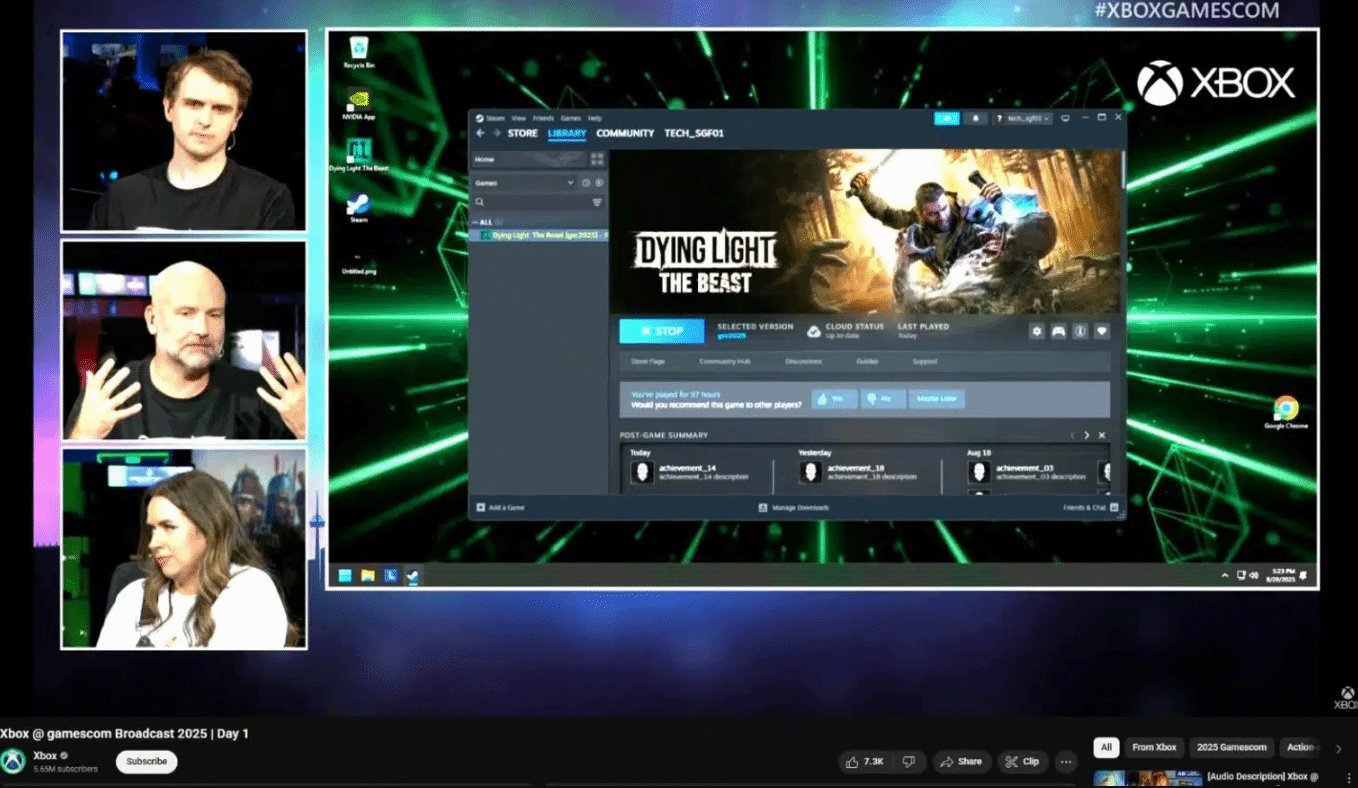This screenshot has height=788, width=1358.
Task: Open the Games menu
Action: point(570,118)
